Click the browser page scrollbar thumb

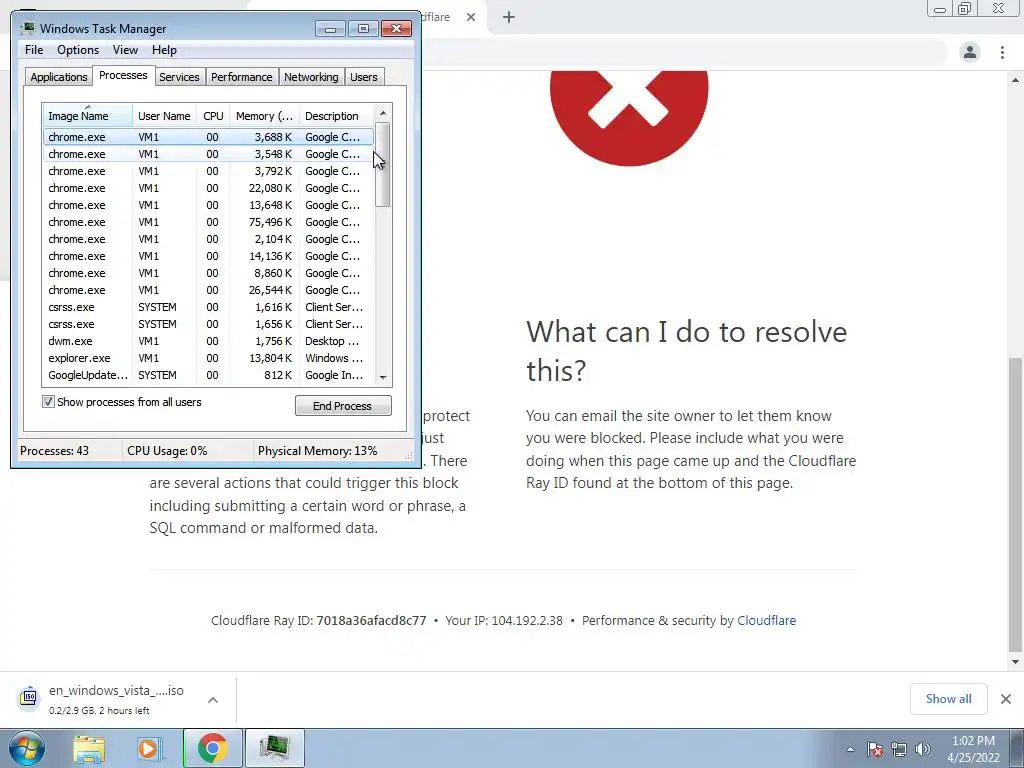tap(1016, 504)
